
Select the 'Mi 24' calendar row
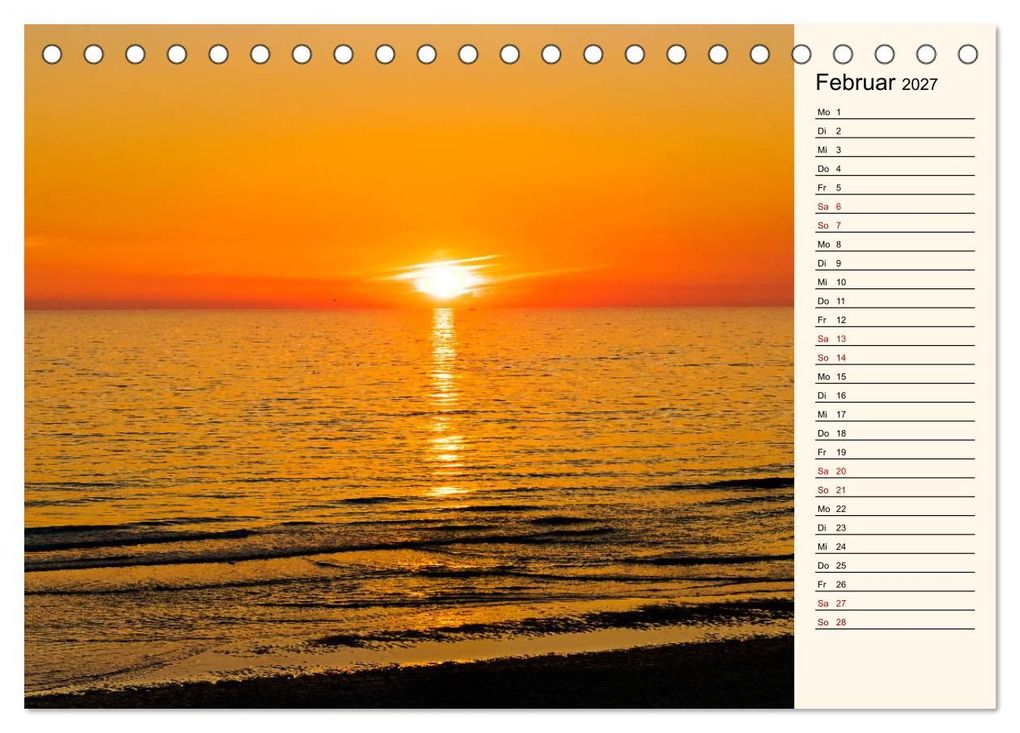click(894, 546)
